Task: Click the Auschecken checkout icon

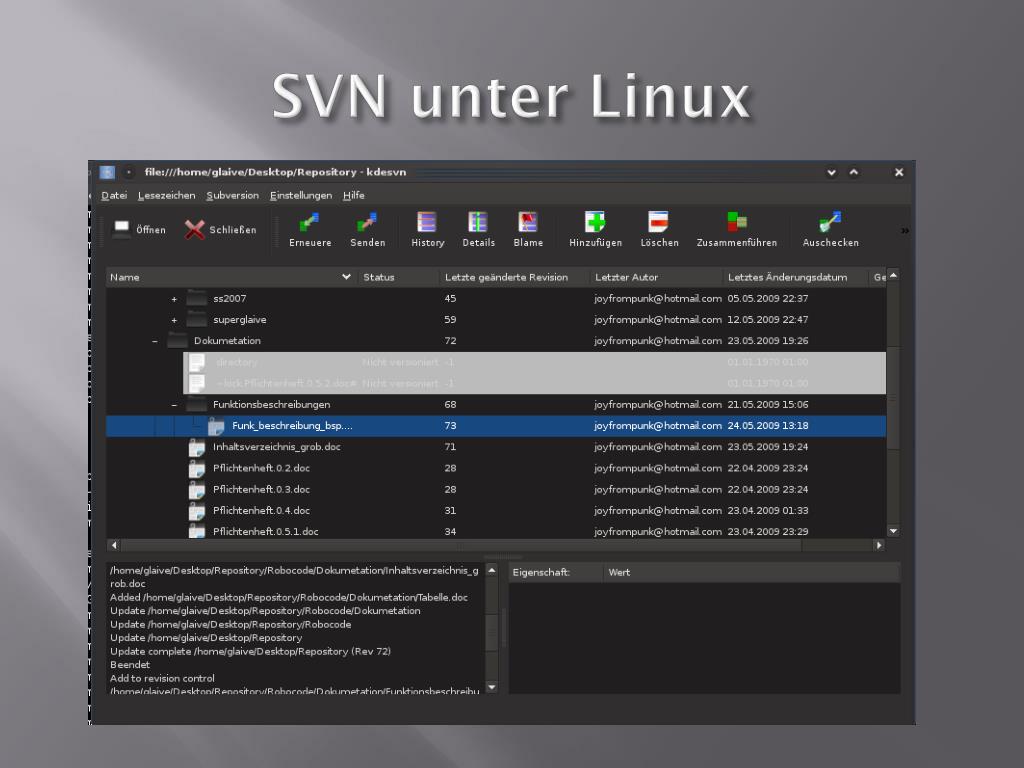Action: [x=830, y=222]
